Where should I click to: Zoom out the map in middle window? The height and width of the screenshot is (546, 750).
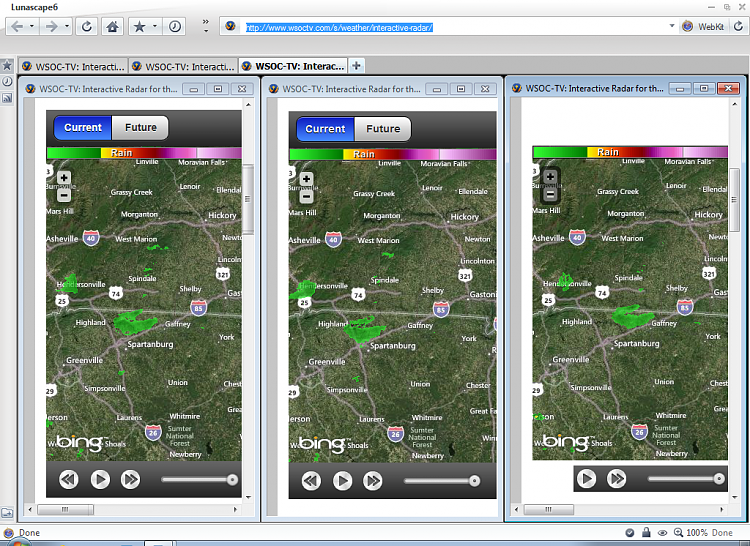[307, 197]
